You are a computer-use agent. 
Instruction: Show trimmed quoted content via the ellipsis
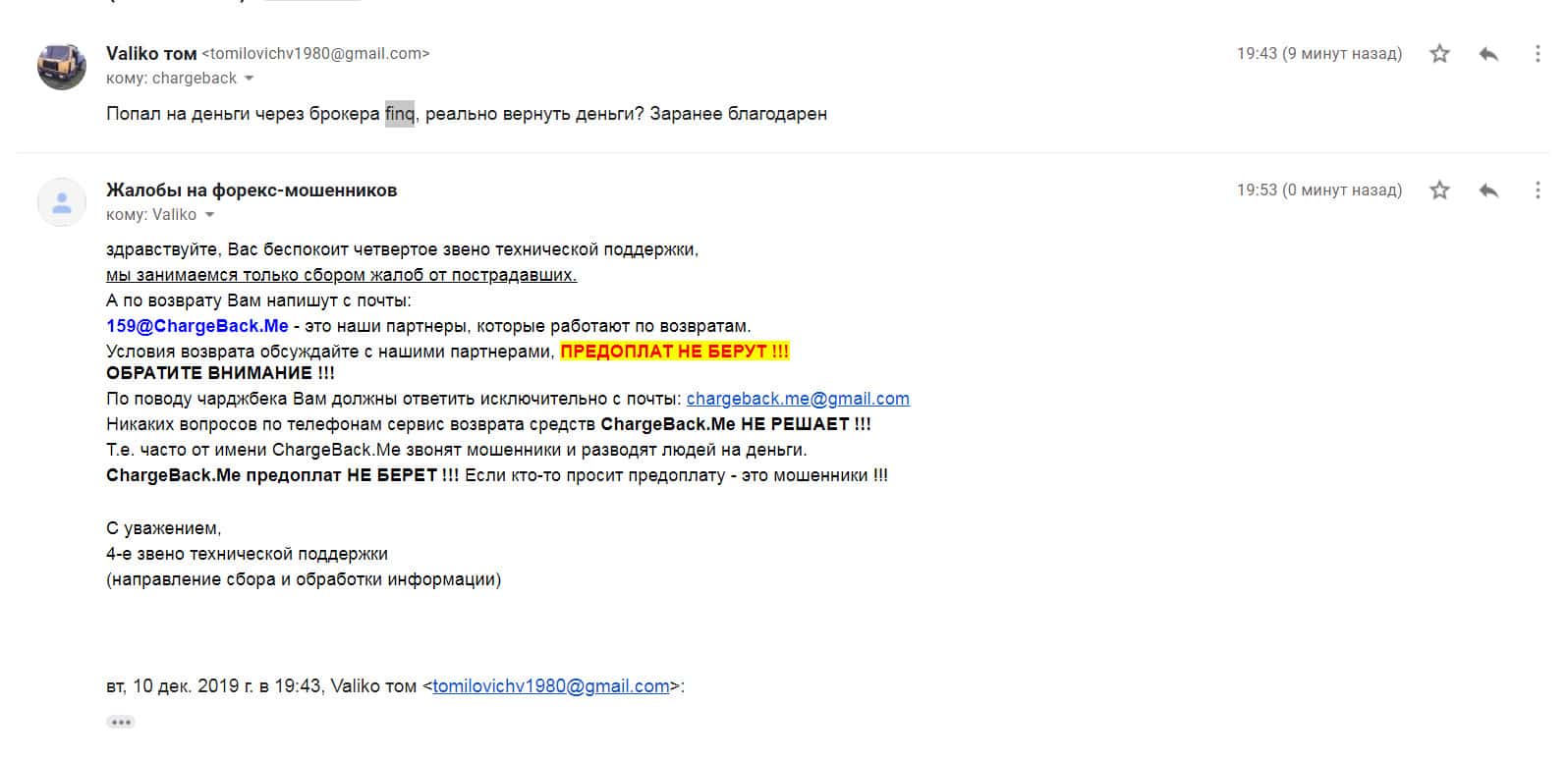[x=121, y=722]
